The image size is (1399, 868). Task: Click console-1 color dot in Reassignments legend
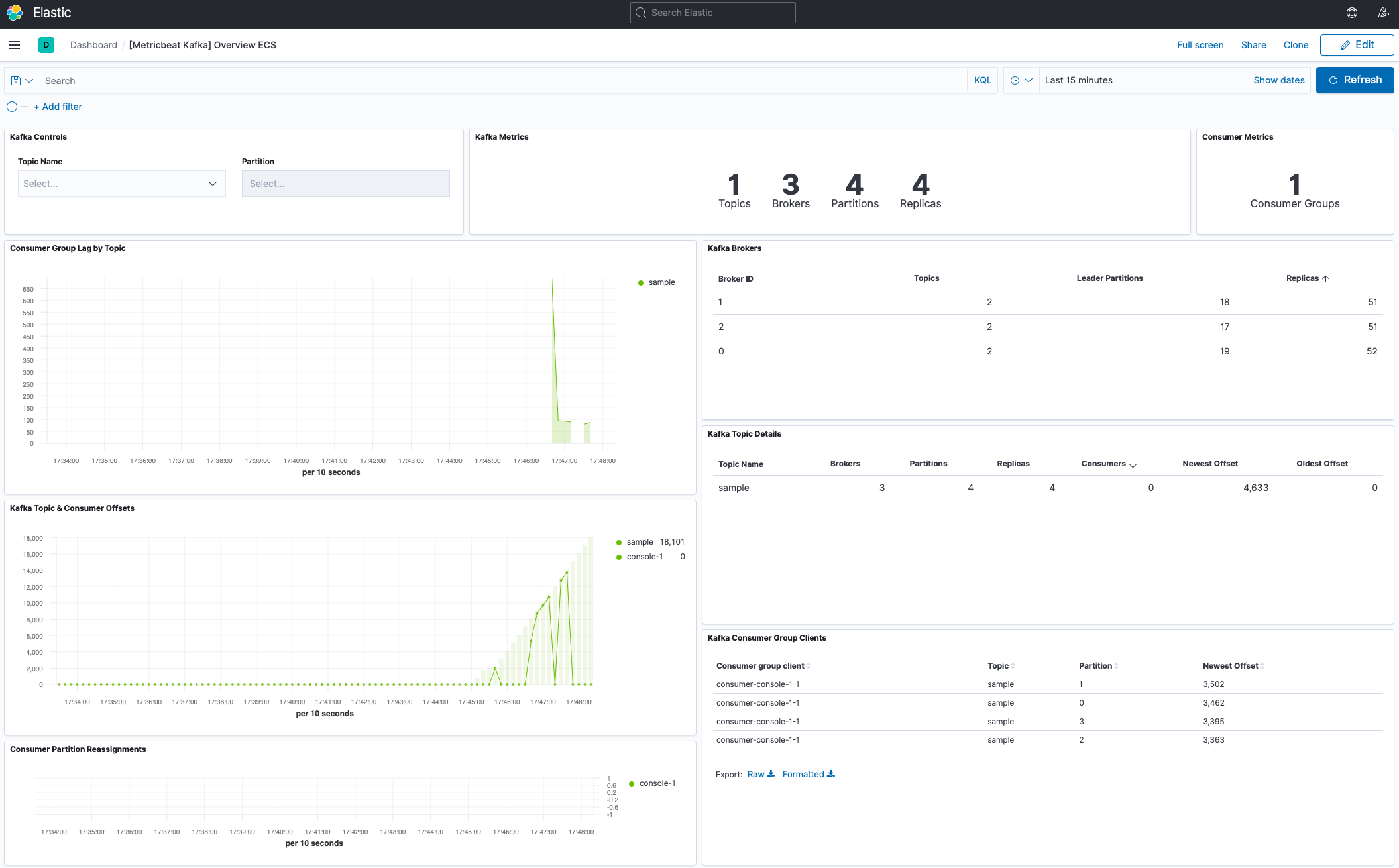pos(632,783)
